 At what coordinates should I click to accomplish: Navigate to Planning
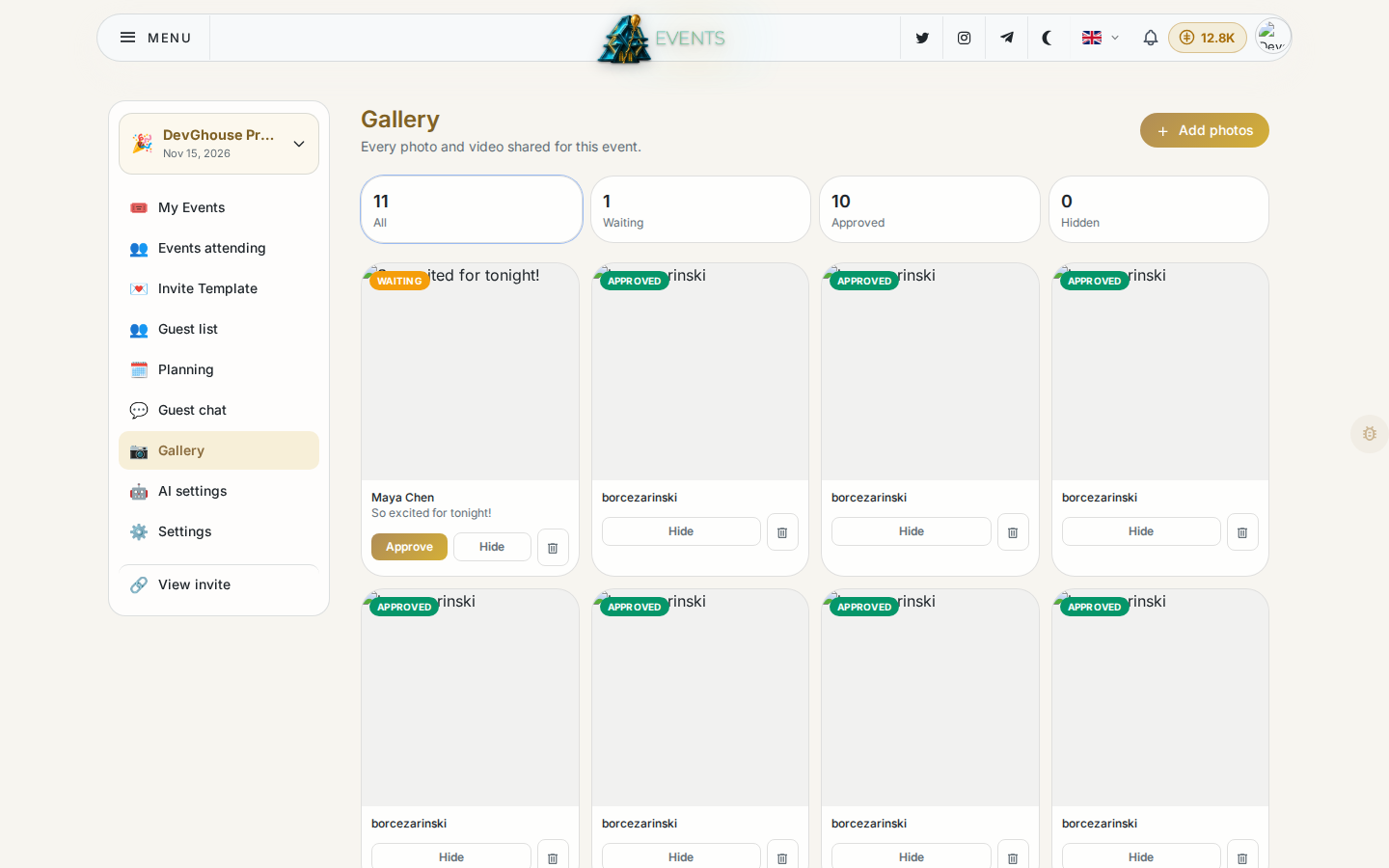tap(219, 369)
